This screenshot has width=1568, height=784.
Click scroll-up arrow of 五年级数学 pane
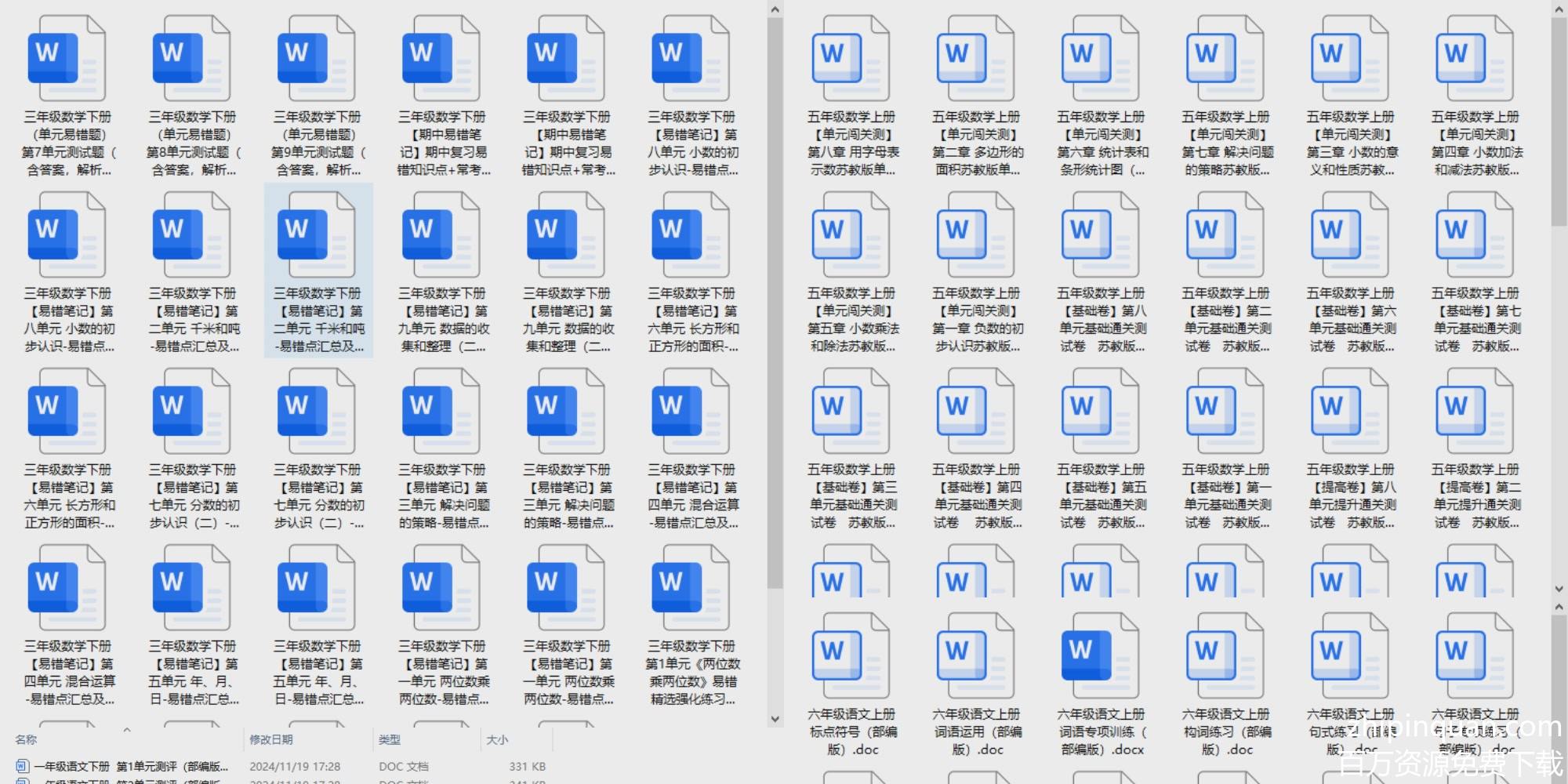point(1559,9)
